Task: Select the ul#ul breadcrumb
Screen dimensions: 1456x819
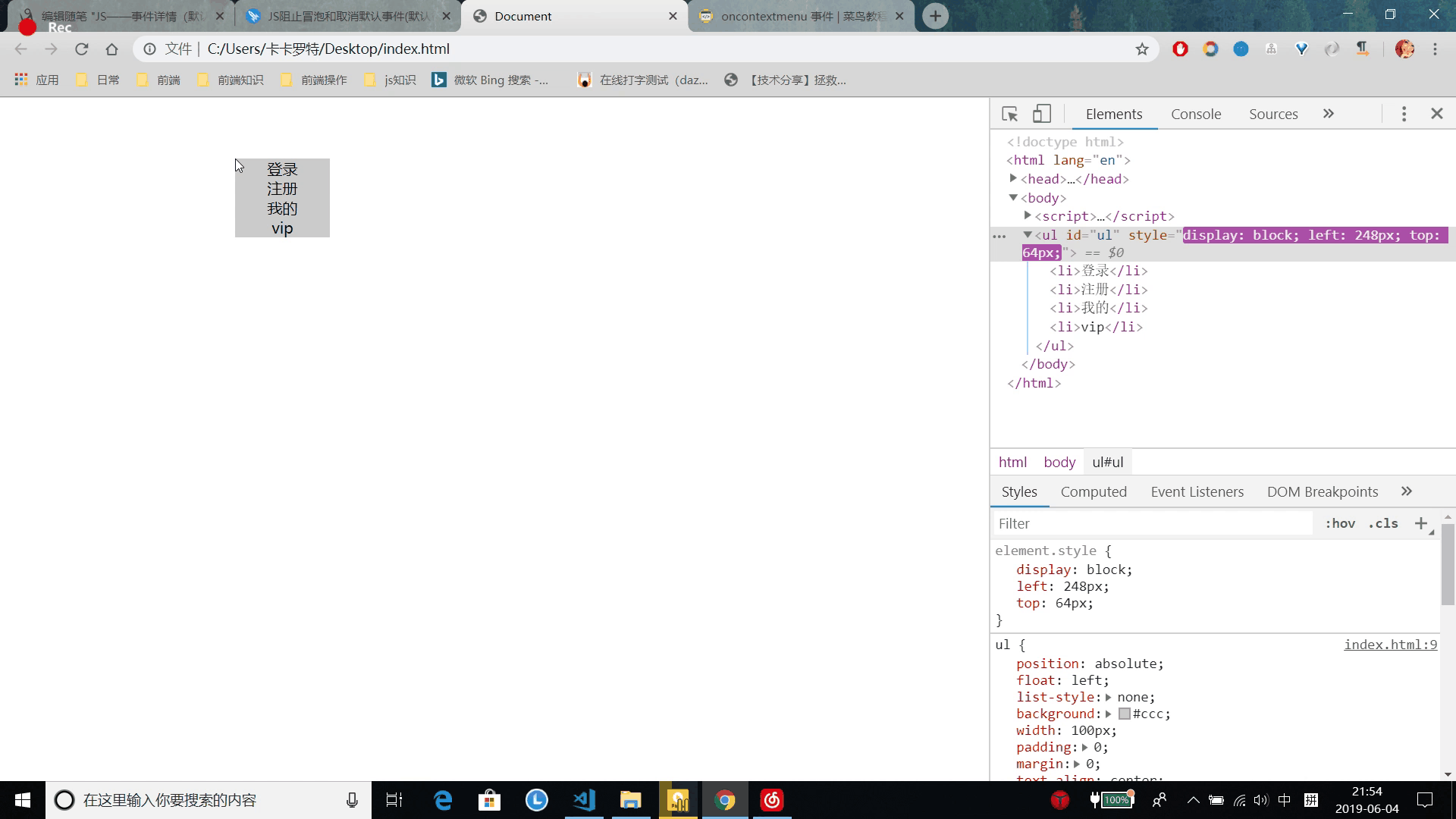Action: click(1107, 462)
